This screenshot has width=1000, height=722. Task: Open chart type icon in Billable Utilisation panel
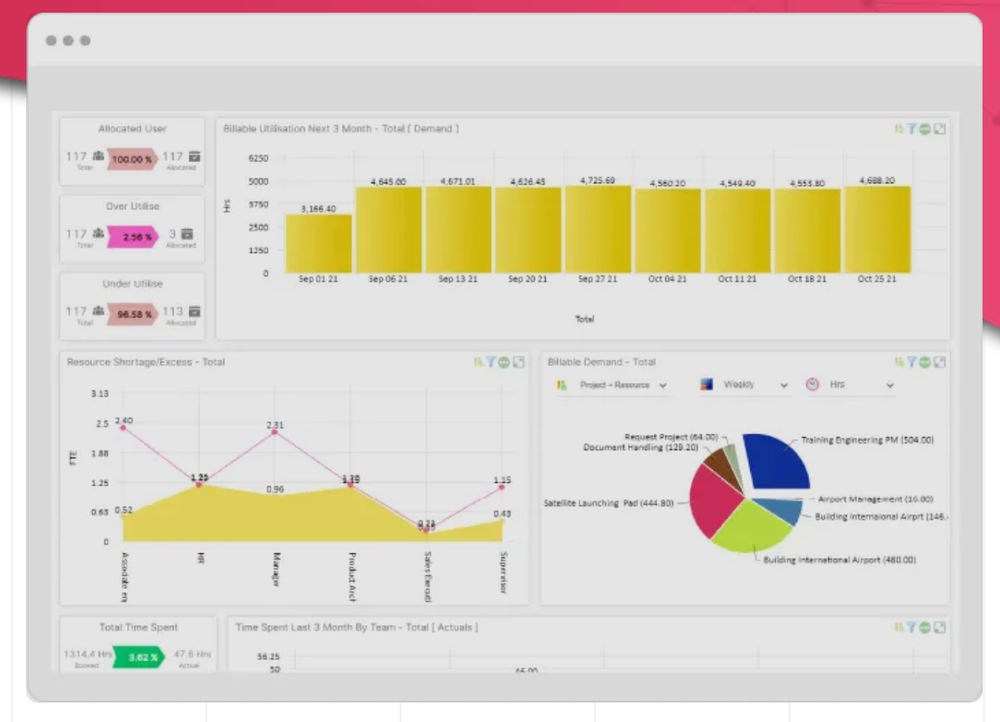point(899,129)
